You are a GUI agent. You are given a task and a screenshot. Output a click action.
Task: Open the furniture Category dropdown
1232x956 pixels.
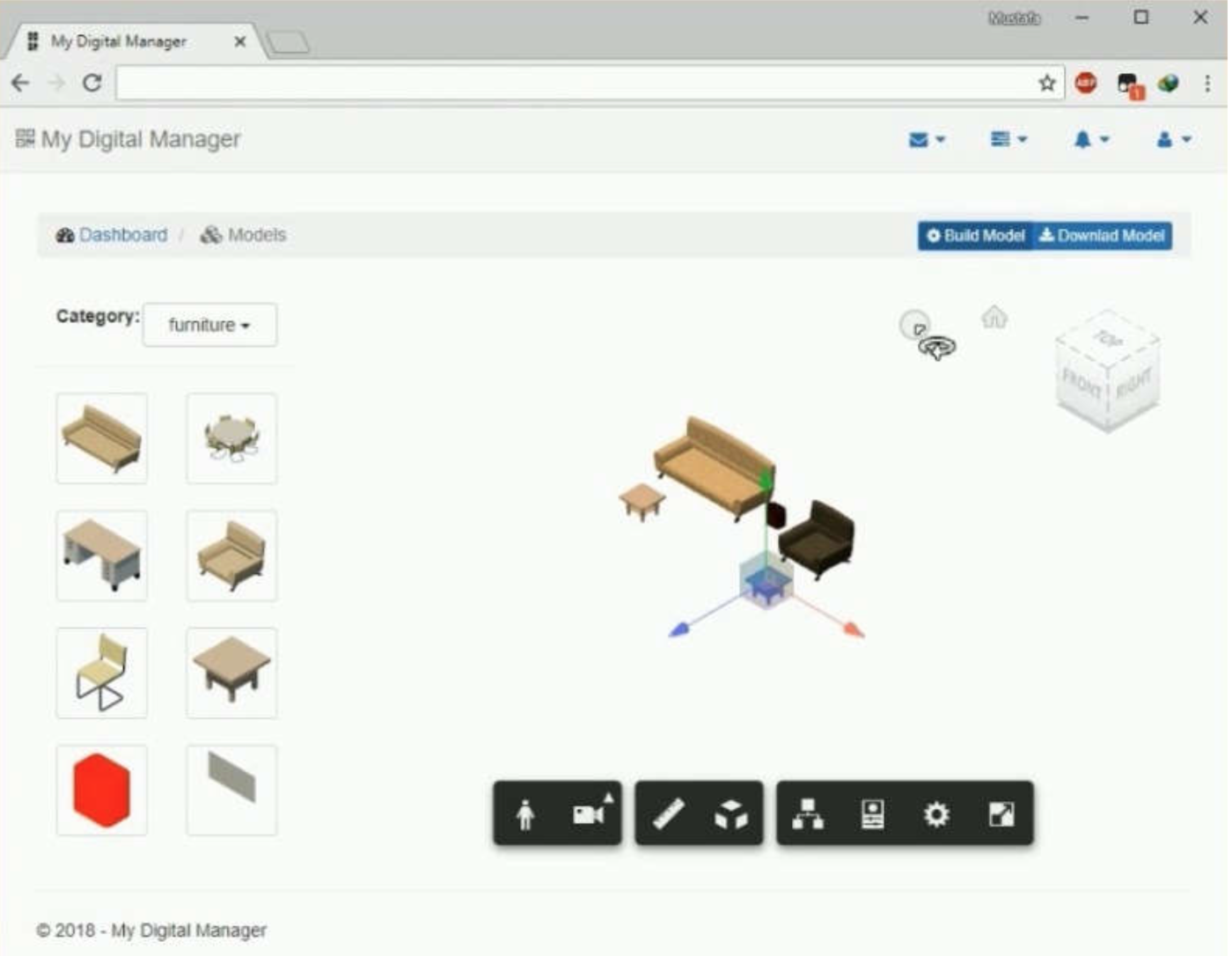click(x=209, y=324)
